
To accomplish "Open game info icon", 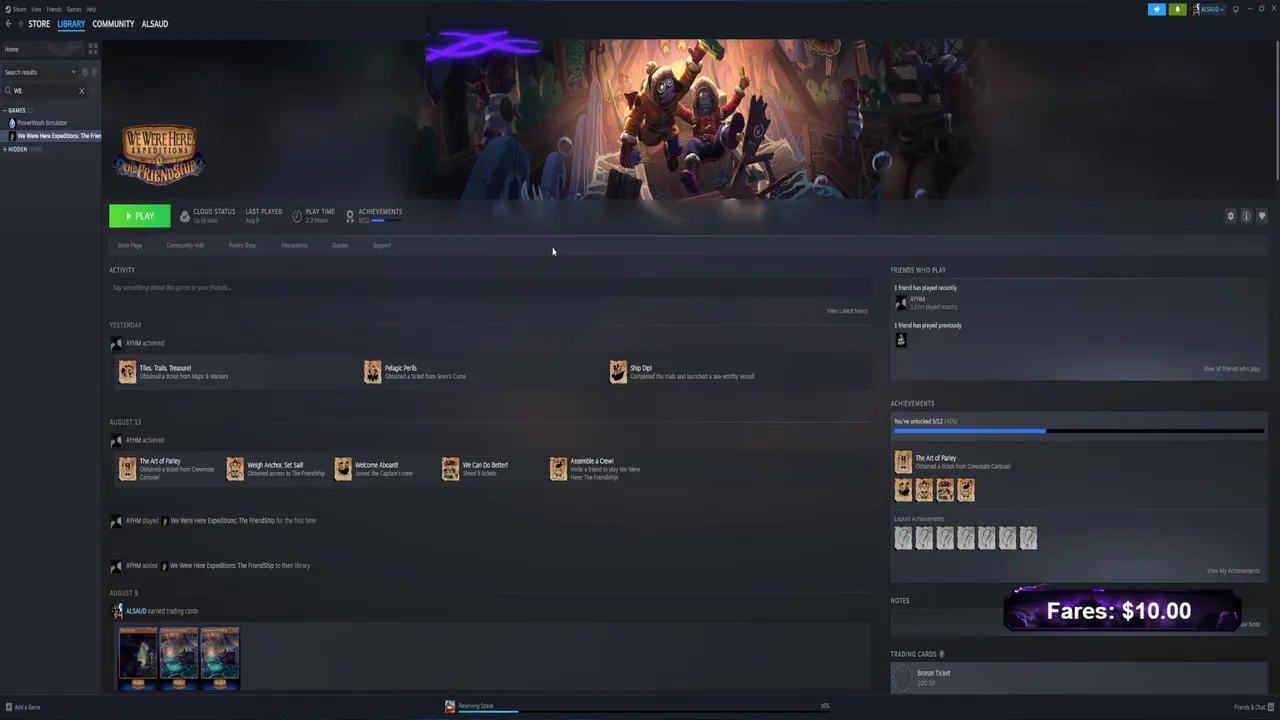I will tap(1246, 216).
